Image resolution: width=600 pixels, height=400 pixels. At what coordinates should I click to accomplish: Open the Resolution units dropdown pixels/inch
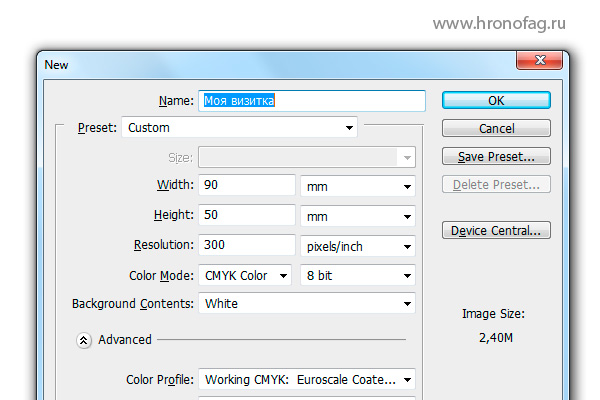click(x=358, y=246)
